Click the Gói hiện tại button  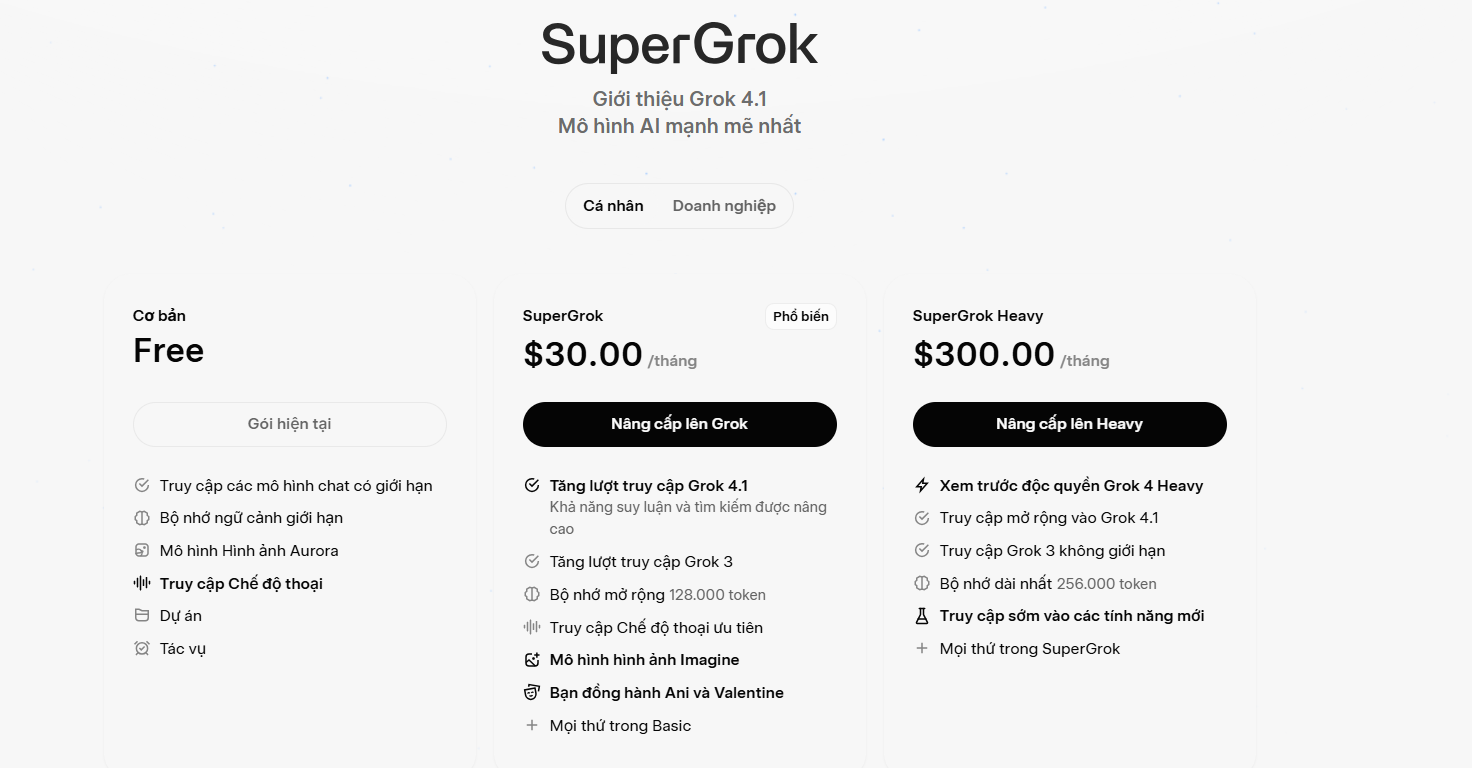(289, 424)
